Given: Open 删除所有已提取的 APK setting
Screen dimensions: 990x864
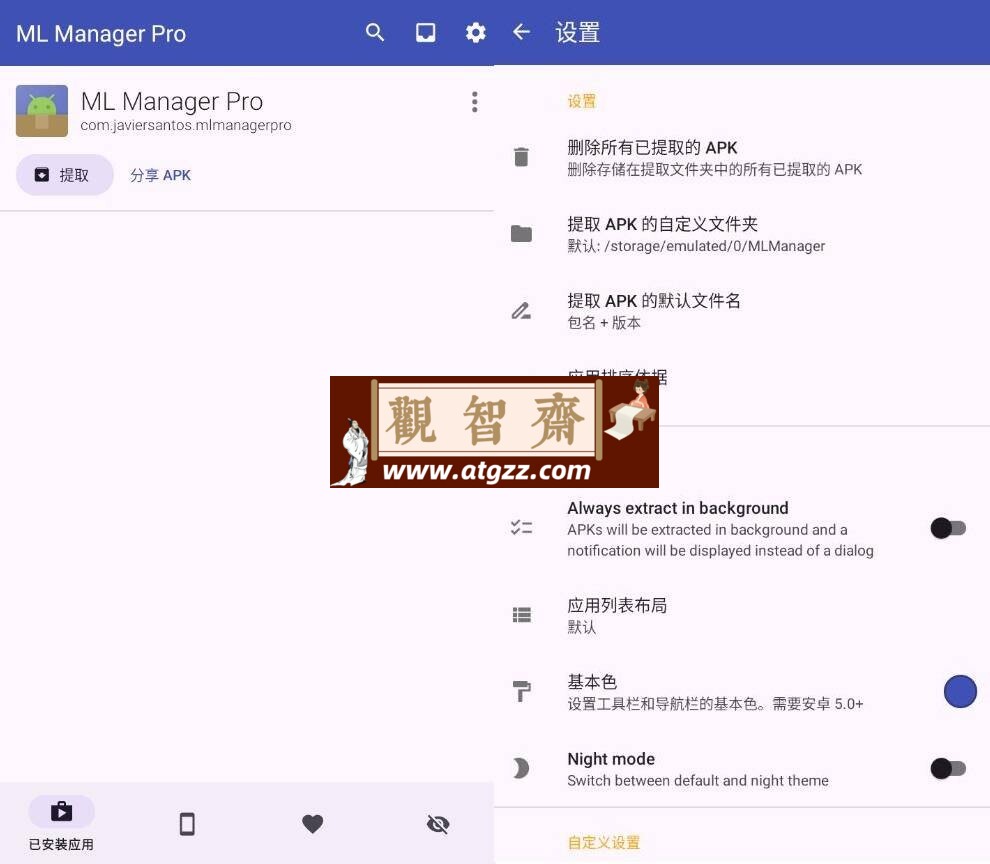Looking at the screenshot, I should click(x=742, y=158).
